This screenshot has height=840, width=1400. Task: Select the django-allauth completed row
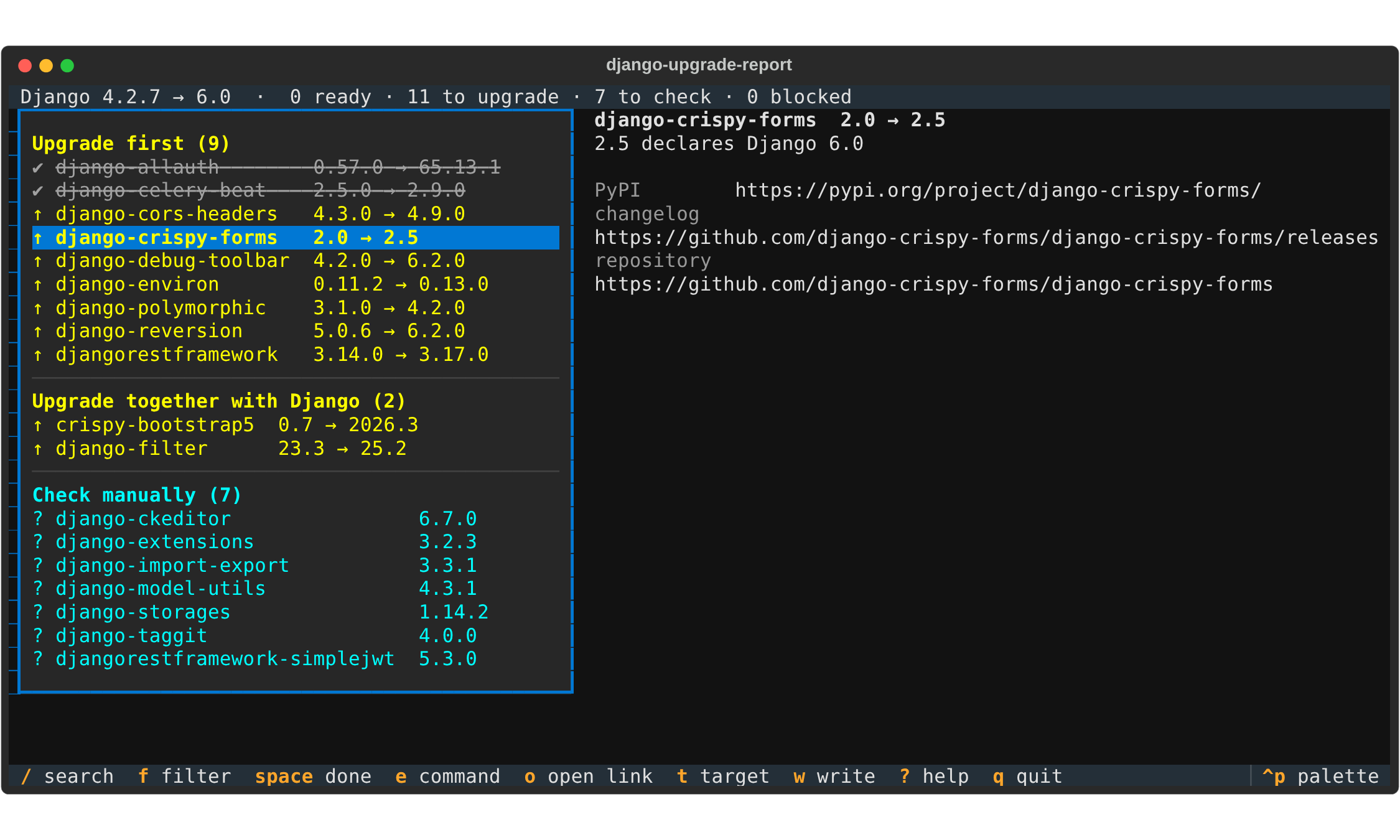[x=296, y=167]
